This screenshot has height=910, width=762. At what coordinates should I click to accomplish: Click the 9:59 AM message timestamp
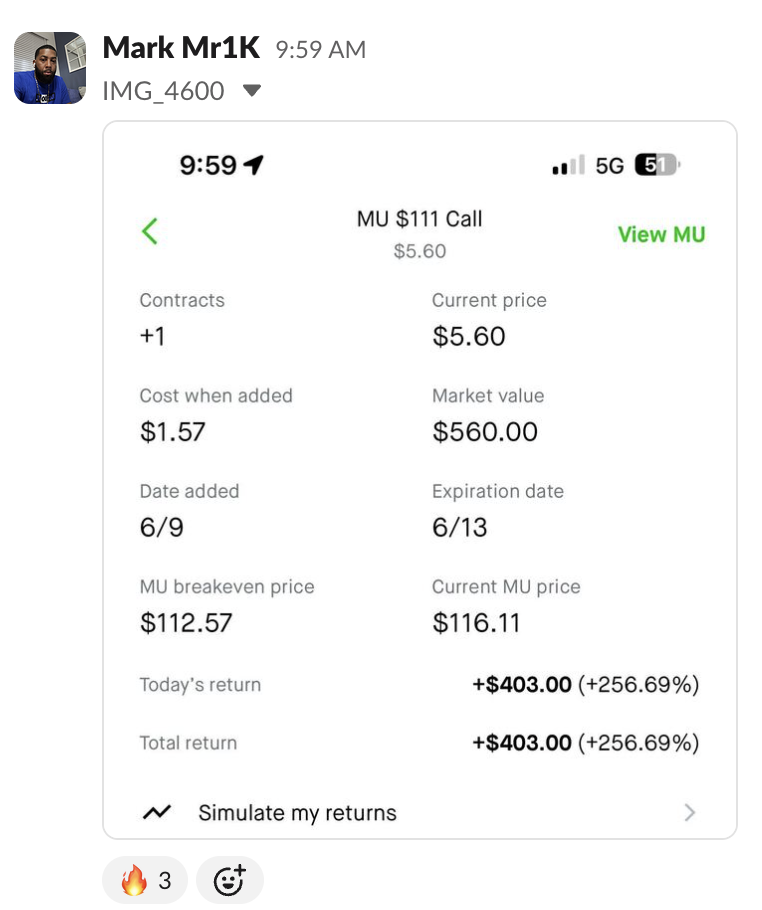320,49
